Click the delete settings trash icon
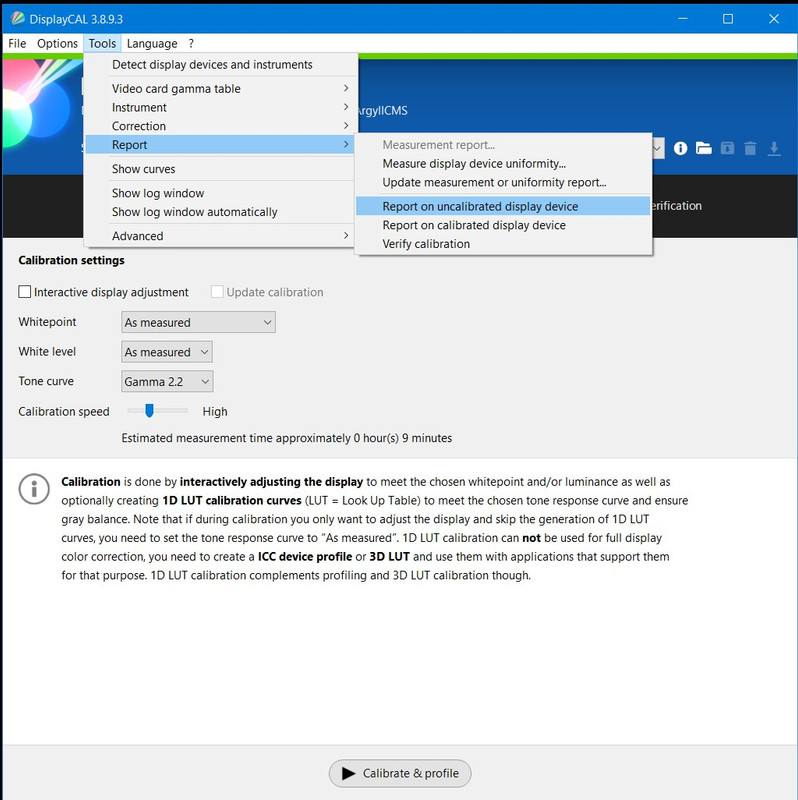This screenshot has height=800, width=798. point(750,148)
